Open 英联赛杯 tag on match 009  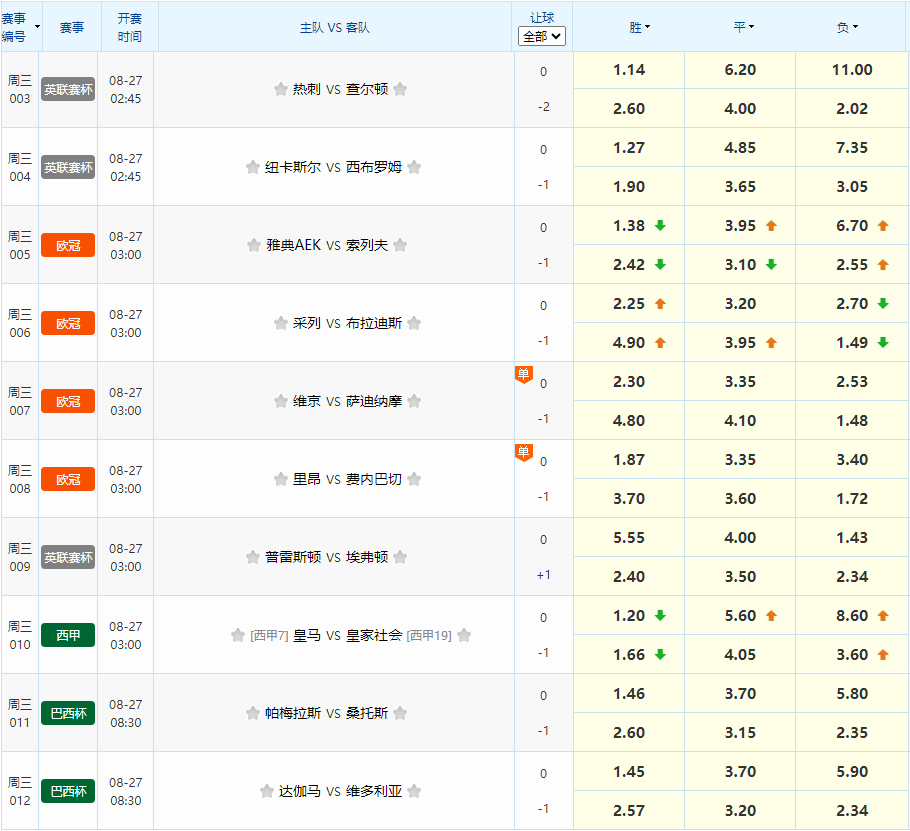68,558
